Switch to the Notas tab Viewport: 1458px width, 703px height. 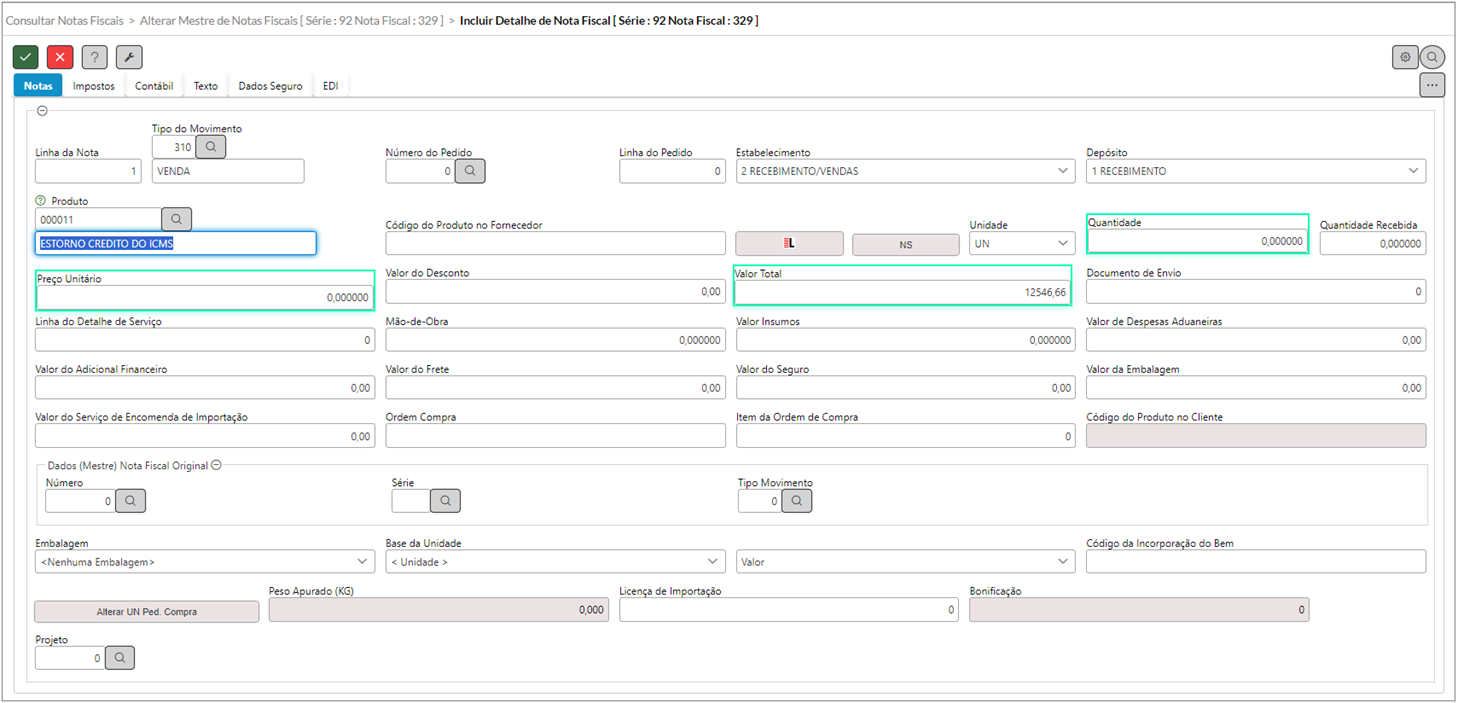38,86
